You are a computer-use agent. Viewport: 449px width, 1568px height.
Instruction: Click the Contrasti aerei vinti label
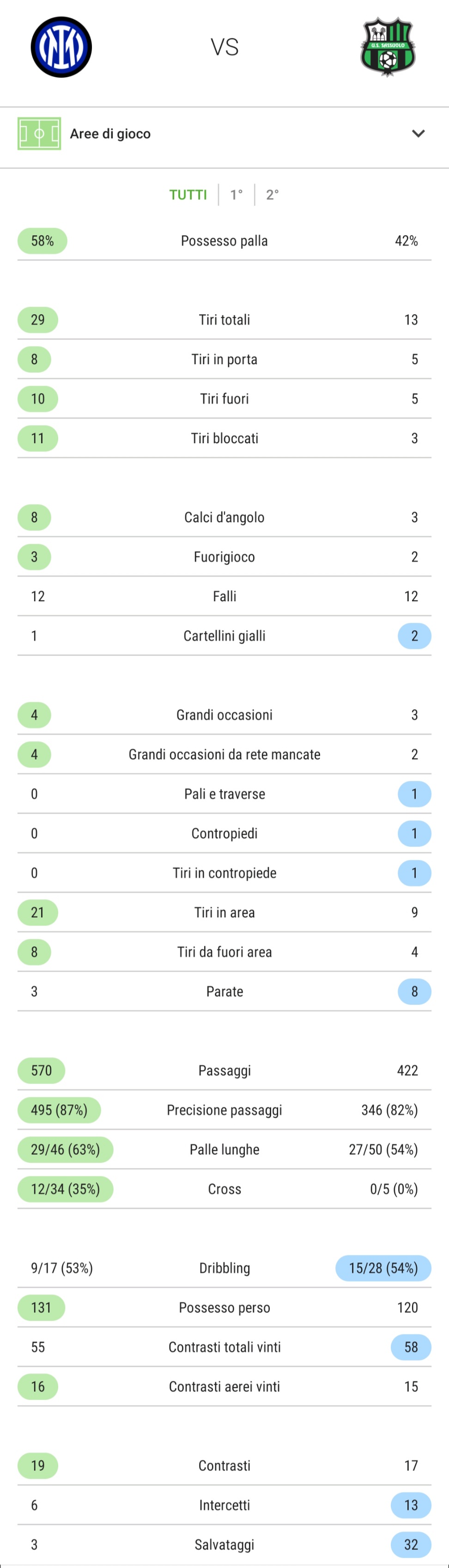tap(224, 1386)
